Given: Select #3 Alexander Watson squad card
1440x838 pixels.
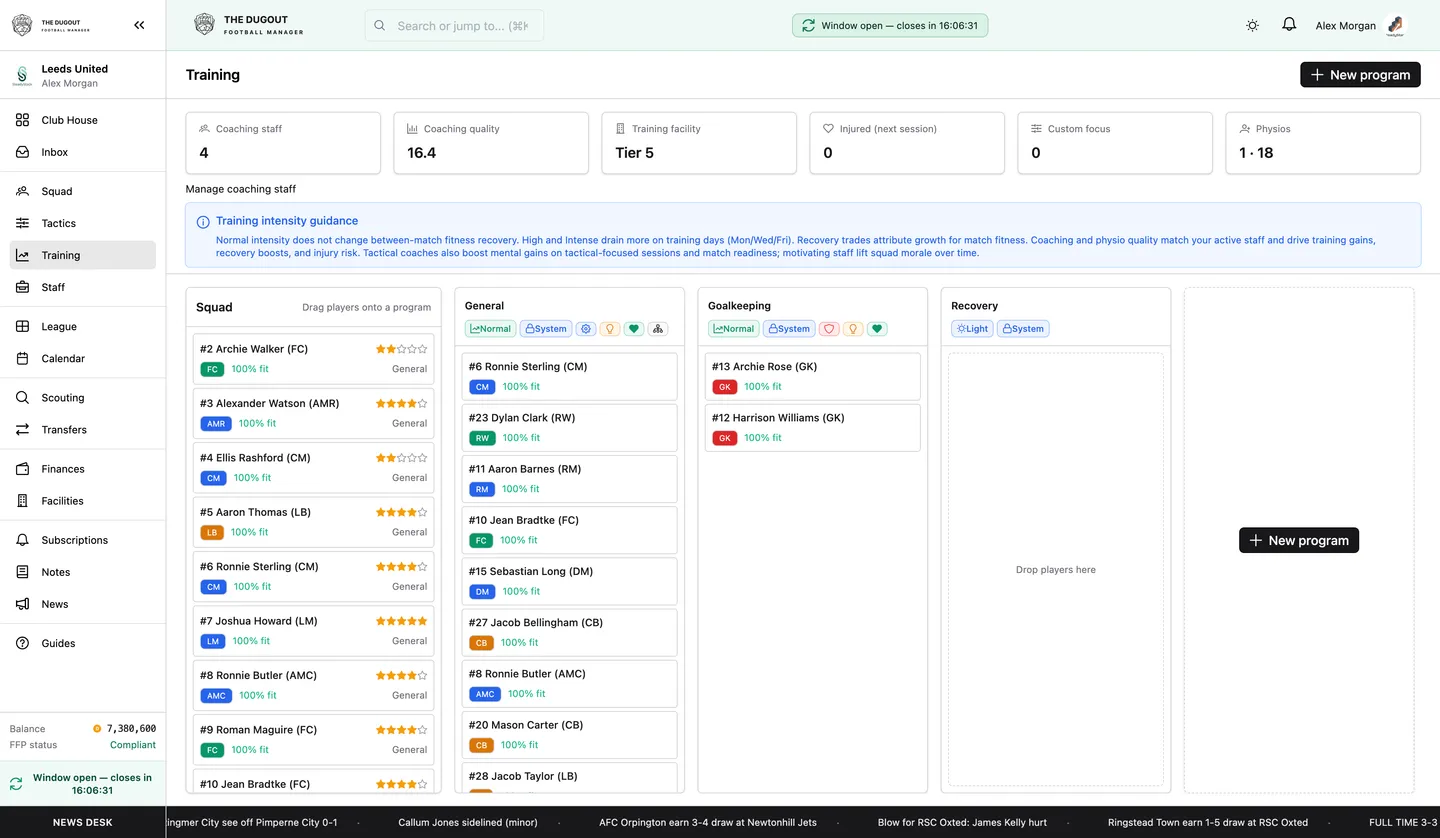Looking at the screenshot, I should click(x=313, y=413).
